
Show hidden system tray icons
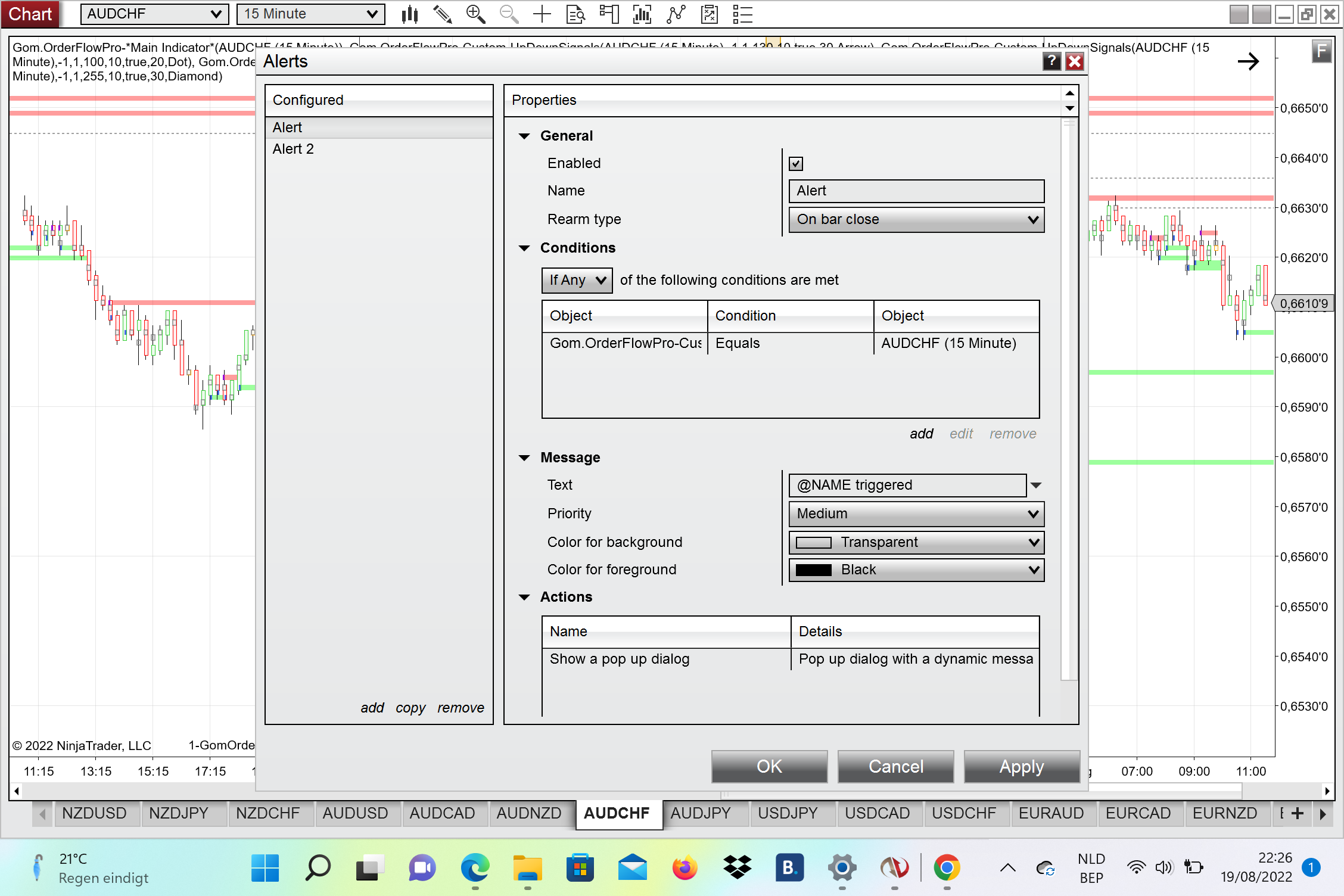coord(1007,868)
